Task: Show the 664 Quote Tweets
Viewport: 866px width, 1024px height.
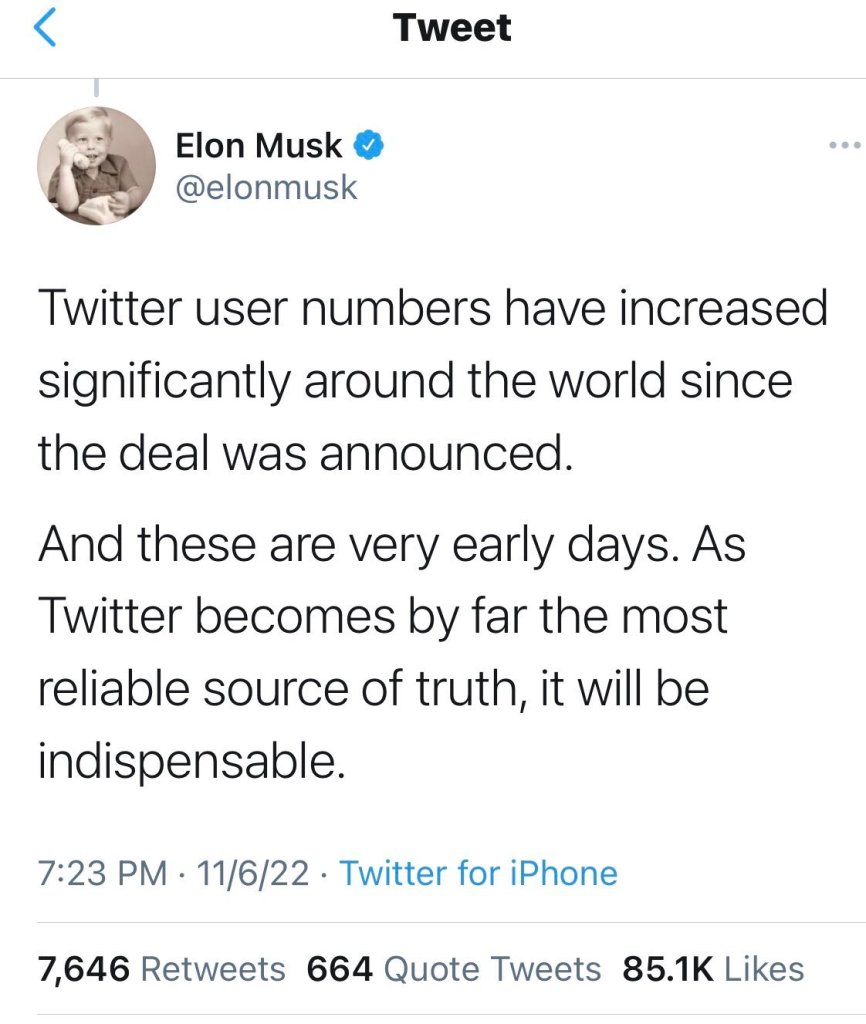Action: [454, 968]
